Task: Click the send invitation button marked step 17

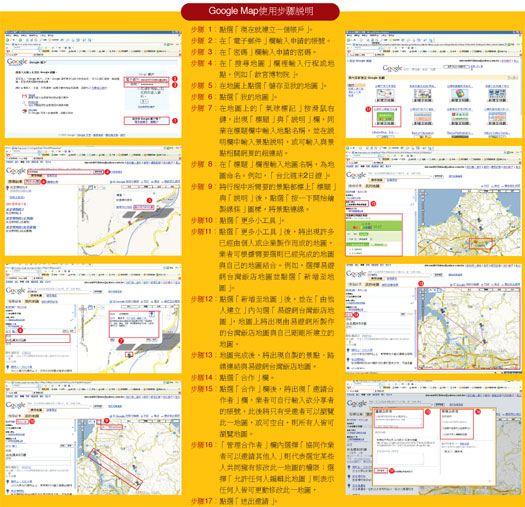Action: (381, 470)
